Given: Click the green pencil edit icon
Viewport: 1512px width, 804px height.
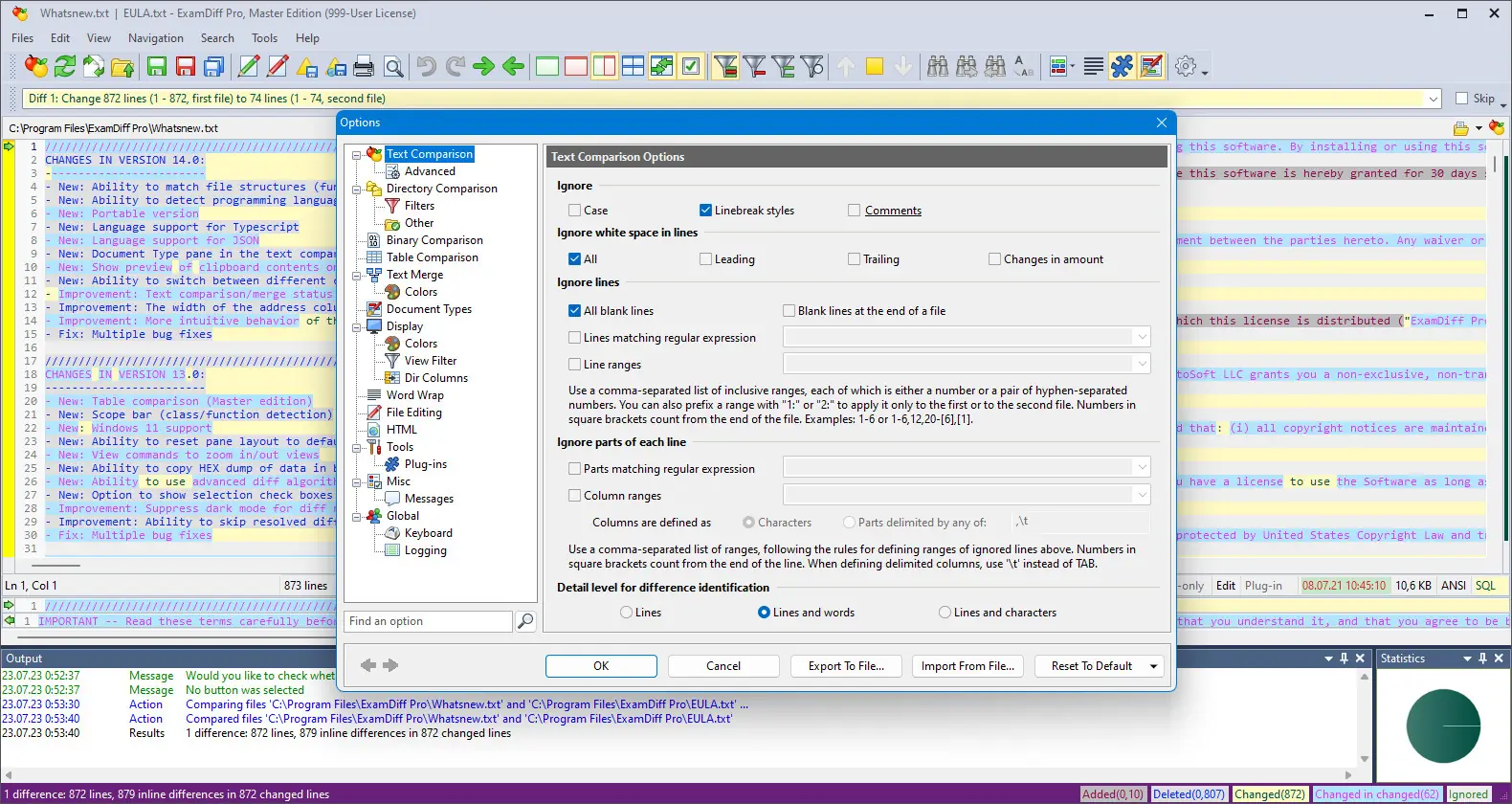Looking at the screenshot, I should (x=249, y=66).
